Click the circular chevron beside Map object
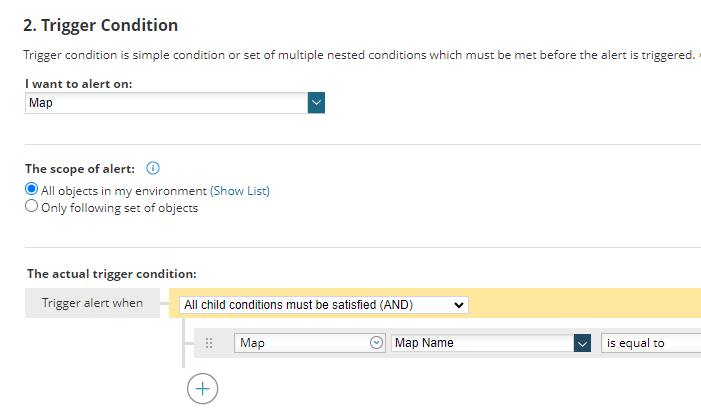 [377, 343]
